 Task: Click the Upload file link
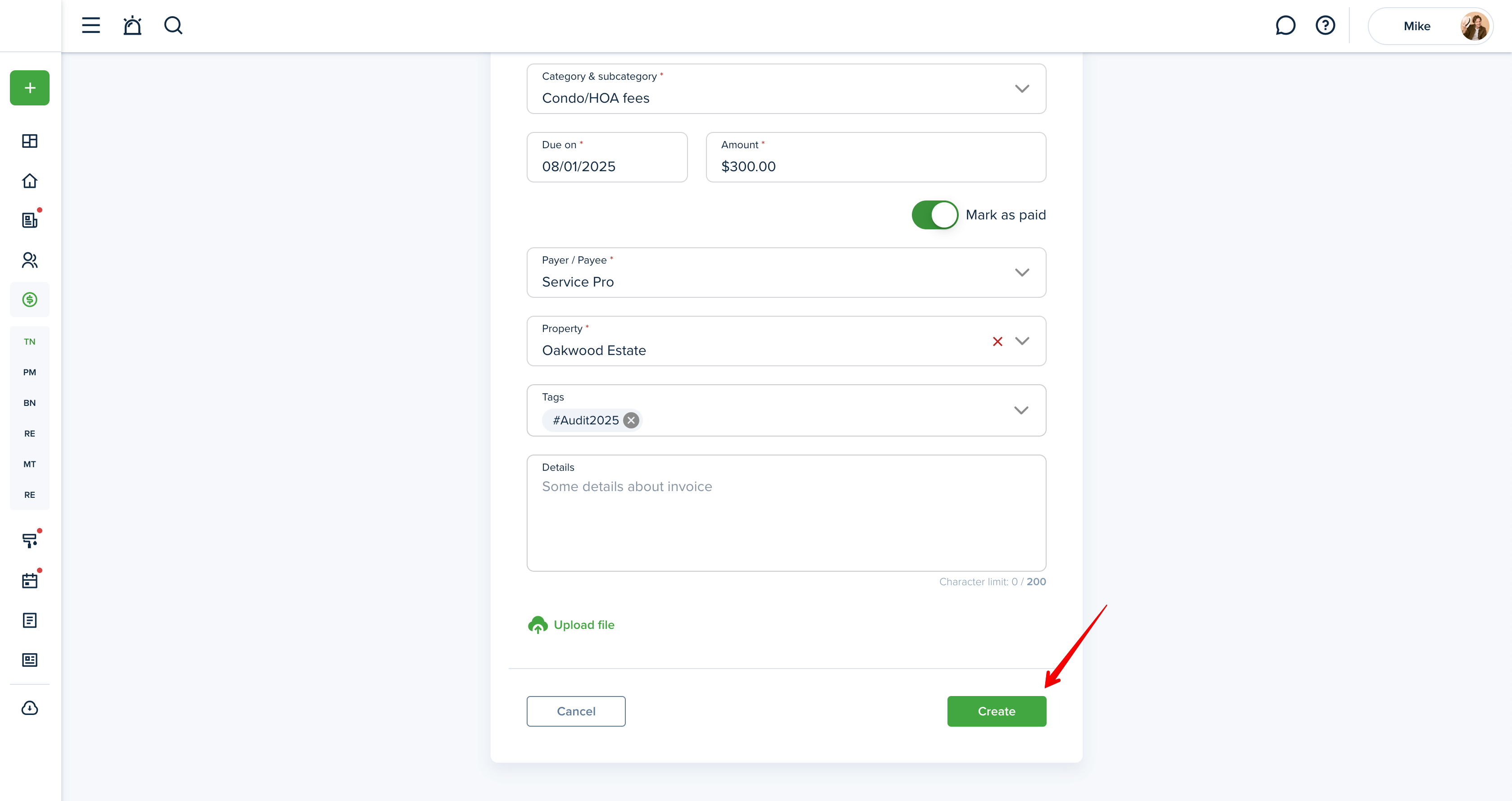coord(571,625)
